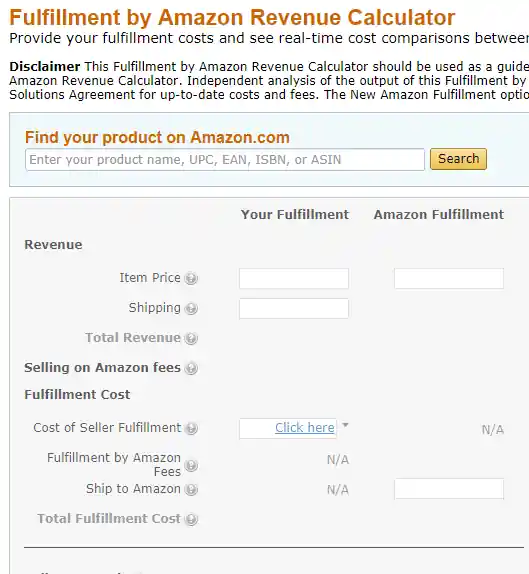
Task: Click the Cost of Seller Fulfillment field
Action: pos(288,429)
